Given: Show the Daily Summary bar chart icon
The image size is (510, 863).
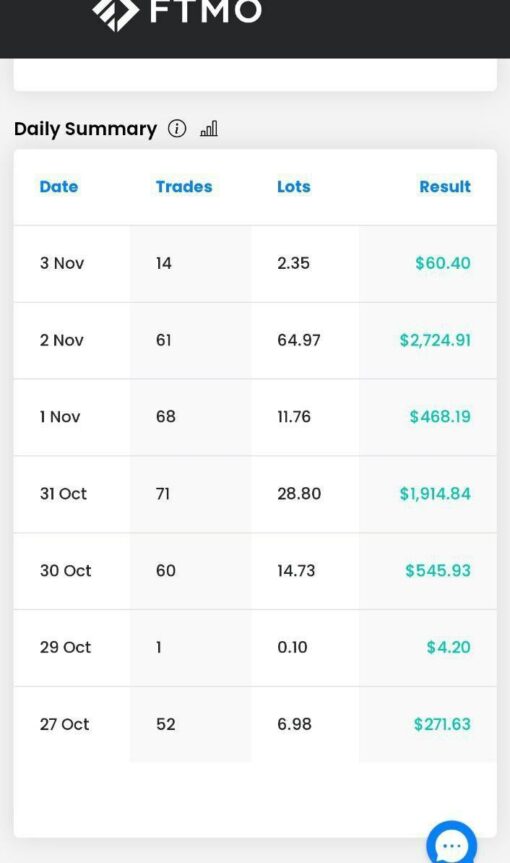Looking at the screenshot, I should [x=209, y=129].
